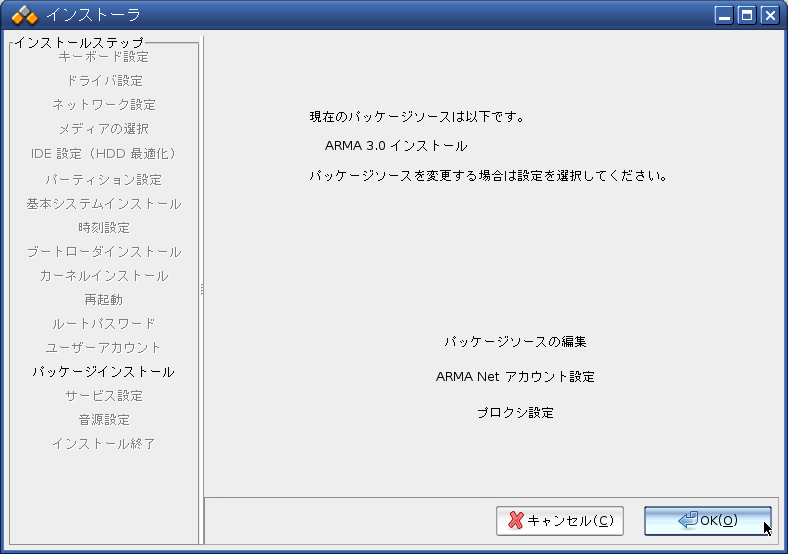Select 音源設定 step in sidebar
This screenshot has width=788, height=554.
tap(103, 420)
